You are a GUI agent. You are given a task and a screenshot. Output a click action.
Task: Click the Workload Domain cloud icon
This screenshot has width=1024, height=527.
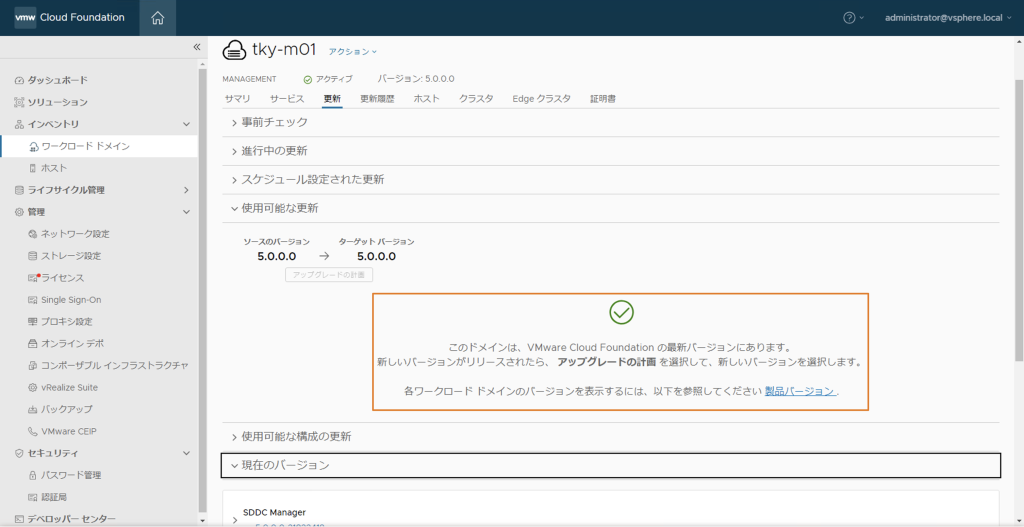pos(34,146)
